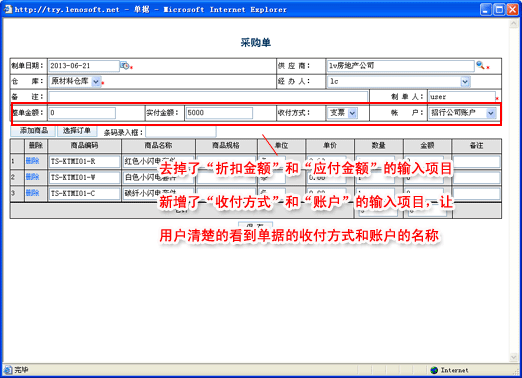Open the date picker calendar icon

pyautogui.click(x=125, y=66)
